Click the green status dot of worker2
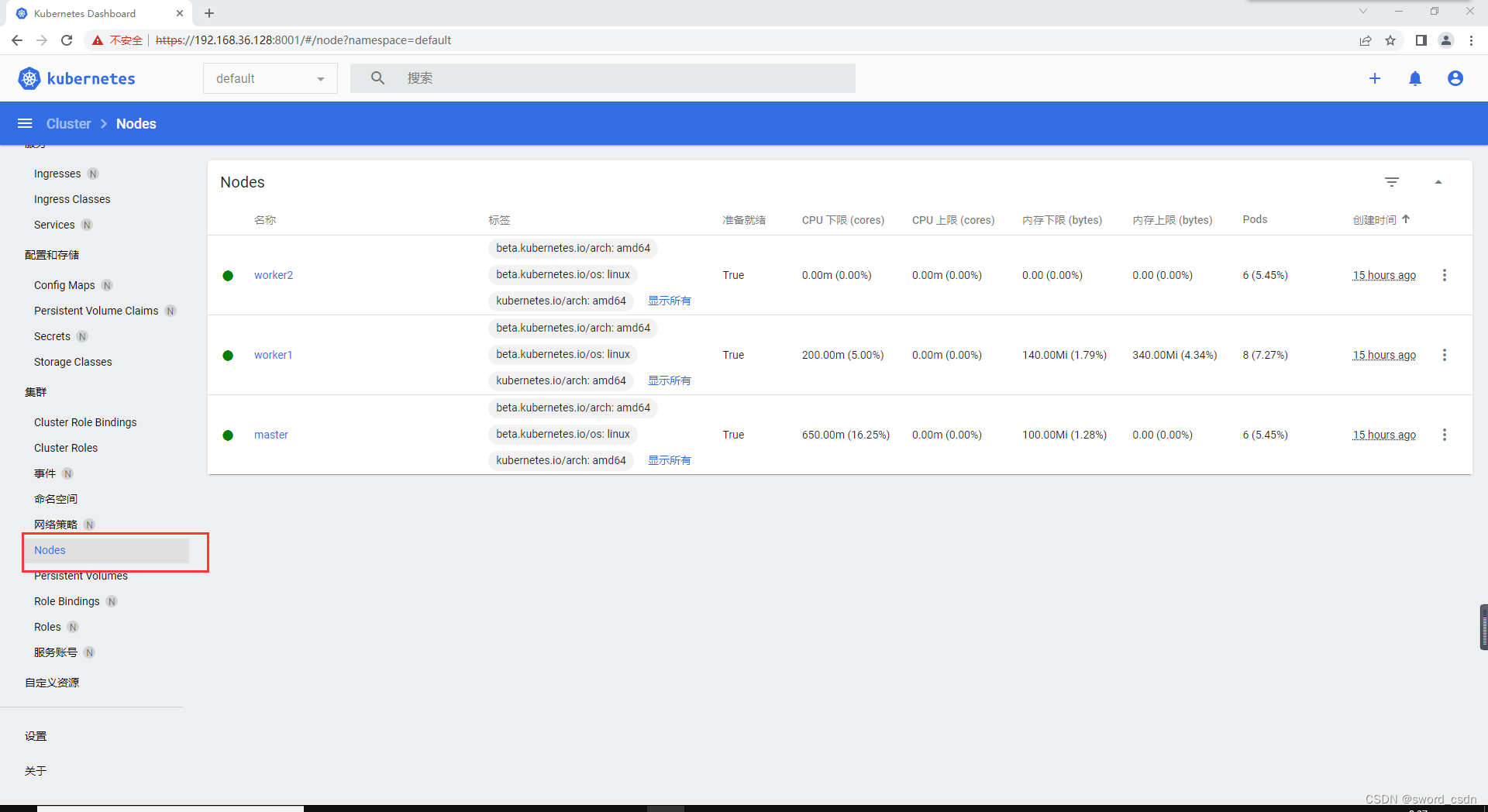Viewport: 1488px width, 812px height. click(x=228, y=276)
